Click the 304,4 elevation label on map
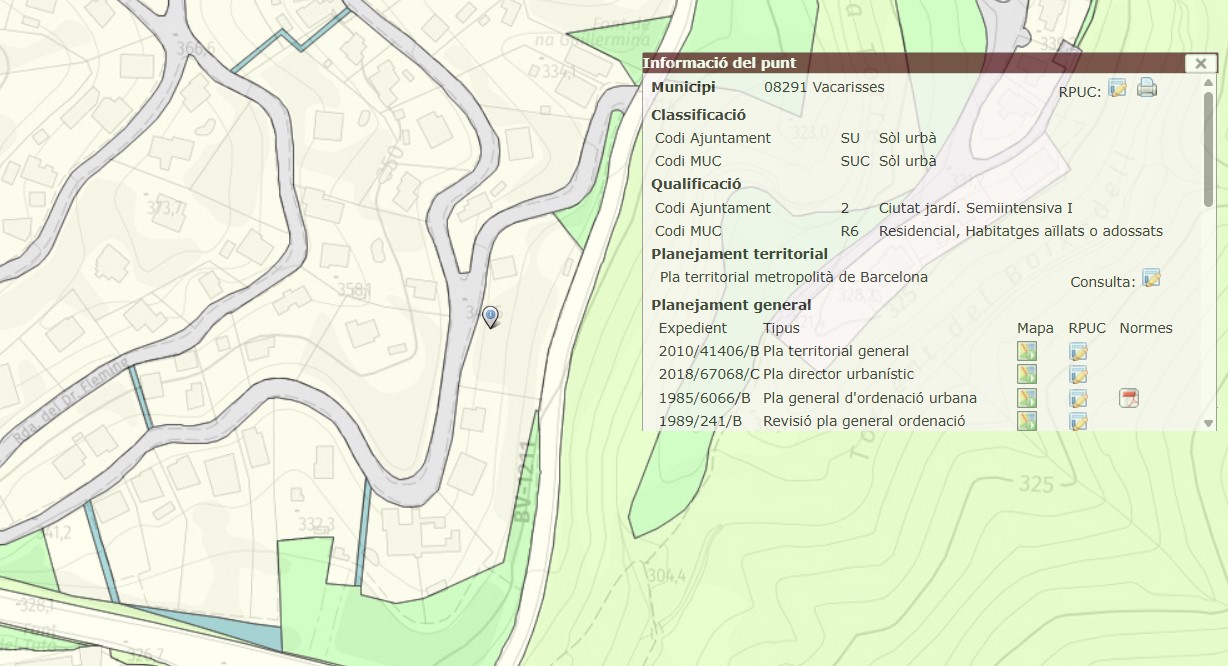This screenshot has width=1228, height=666. (667, 576)
